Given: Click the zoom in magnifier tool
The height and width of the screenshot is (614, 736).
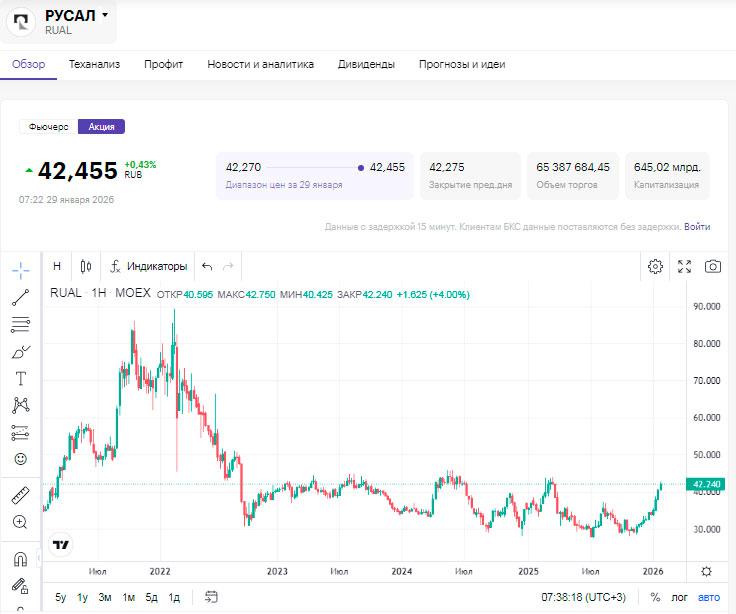Looking at the screenshot, I should coord(21,522).
